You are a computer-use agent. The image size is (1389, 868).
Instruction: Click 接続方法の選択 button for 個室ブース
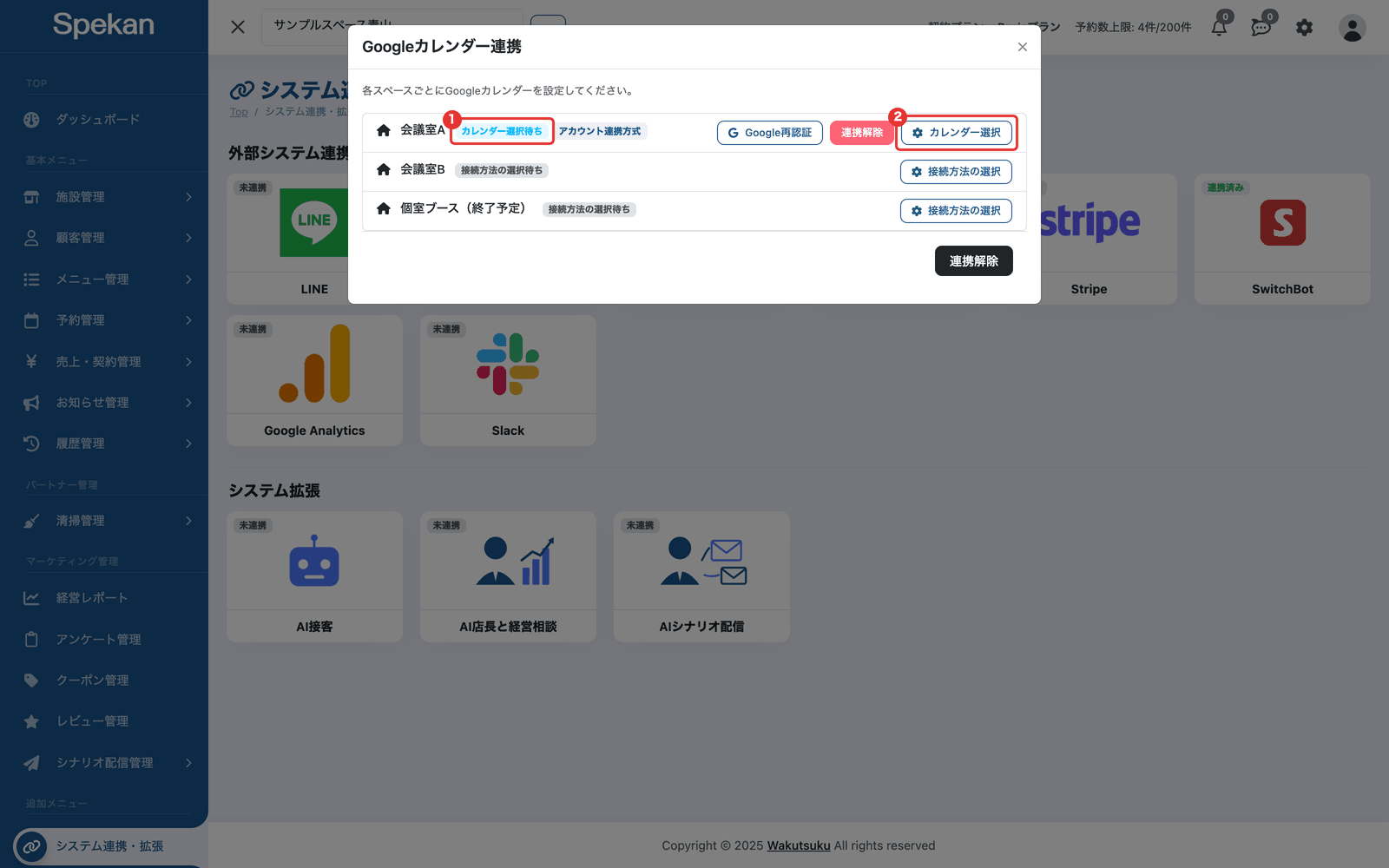(956, 211)
